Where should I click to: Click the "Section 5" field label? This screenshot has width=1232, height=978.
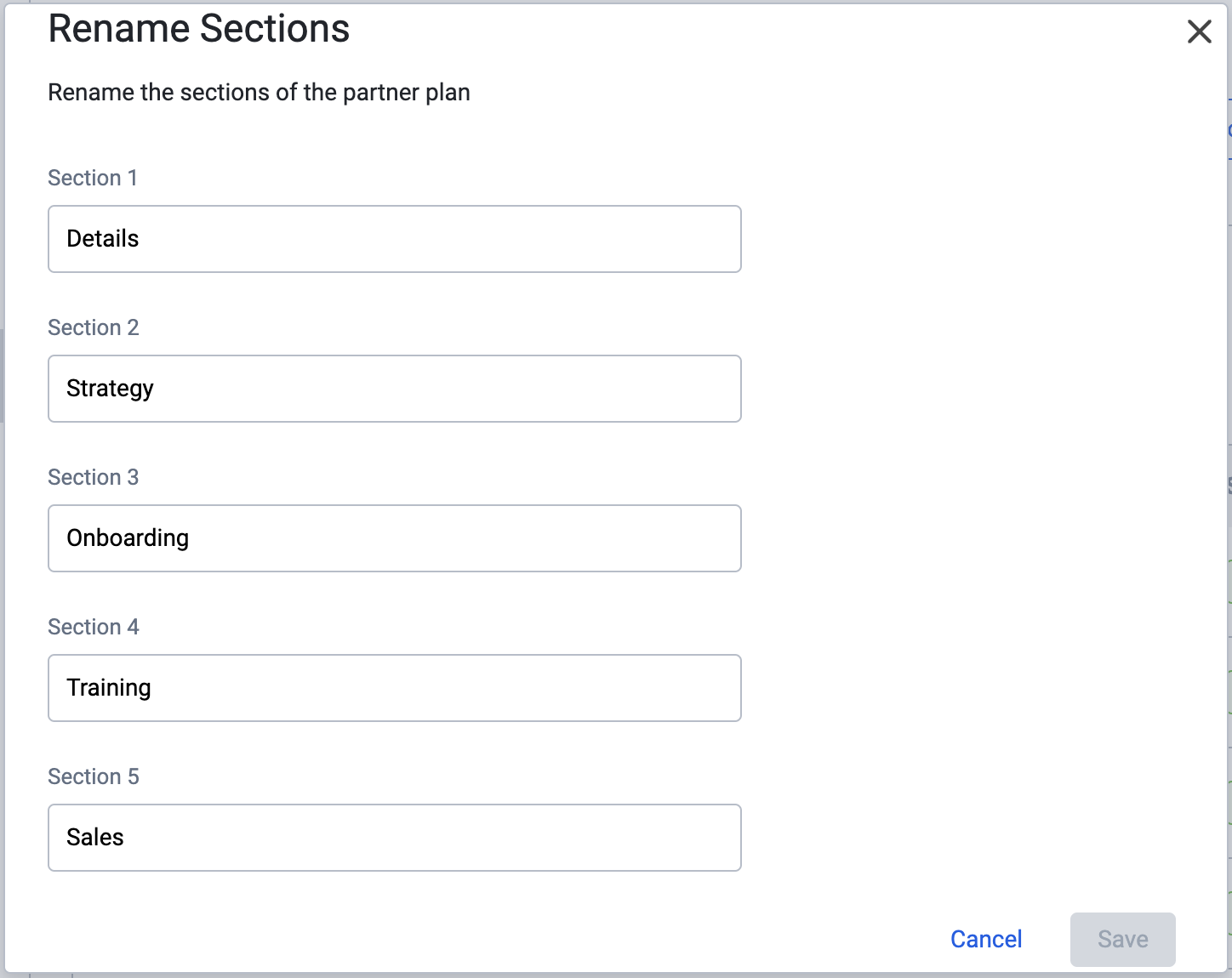click(94, 776)
